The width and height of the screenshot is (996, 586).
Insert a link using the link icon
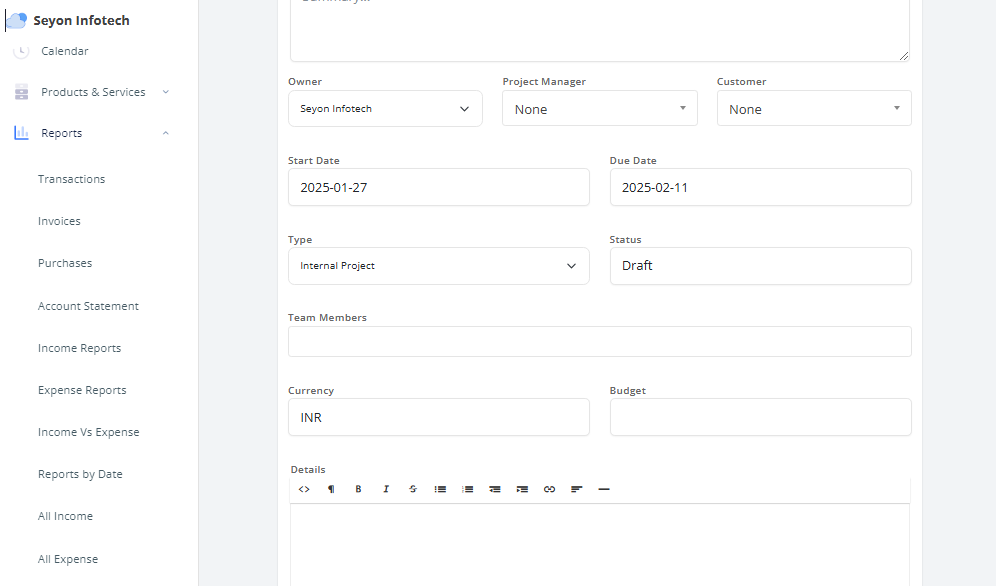(549, 489)
